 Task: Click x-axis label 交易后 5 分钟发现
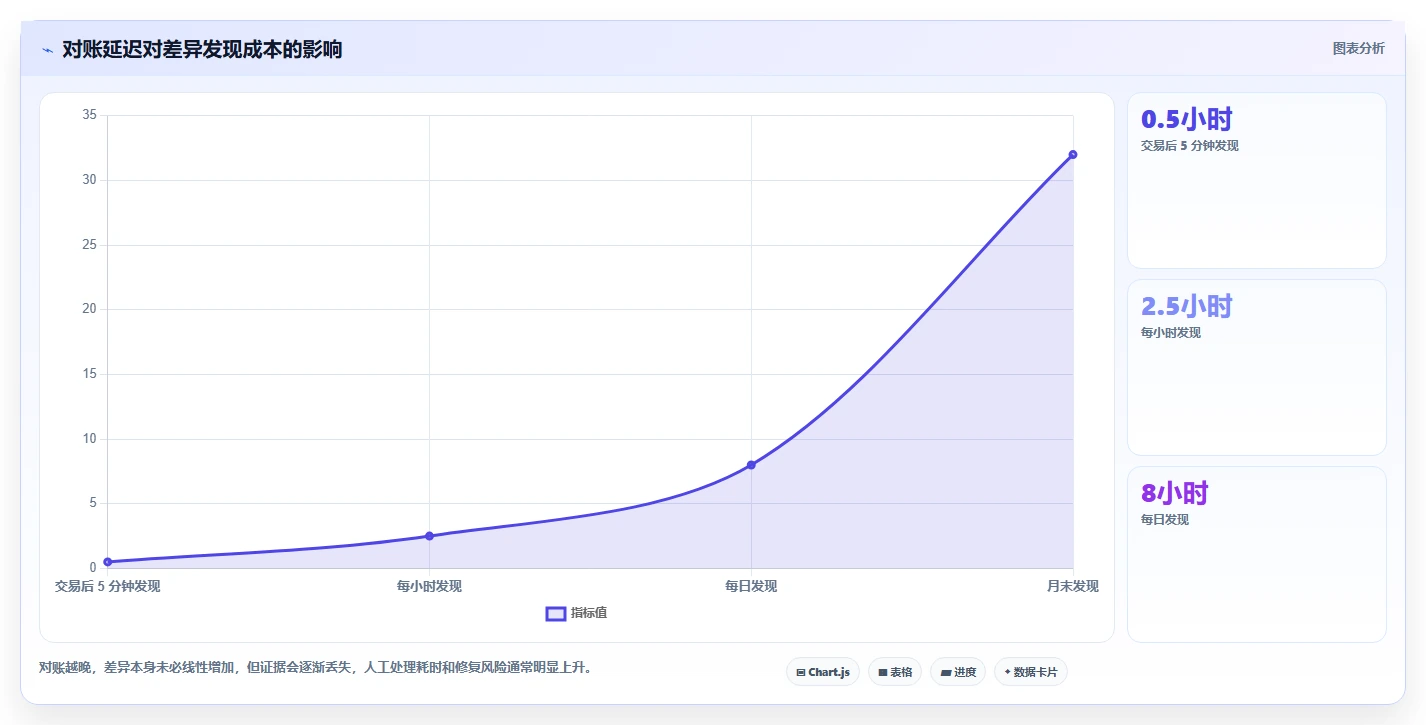click(x=107, y=586)
